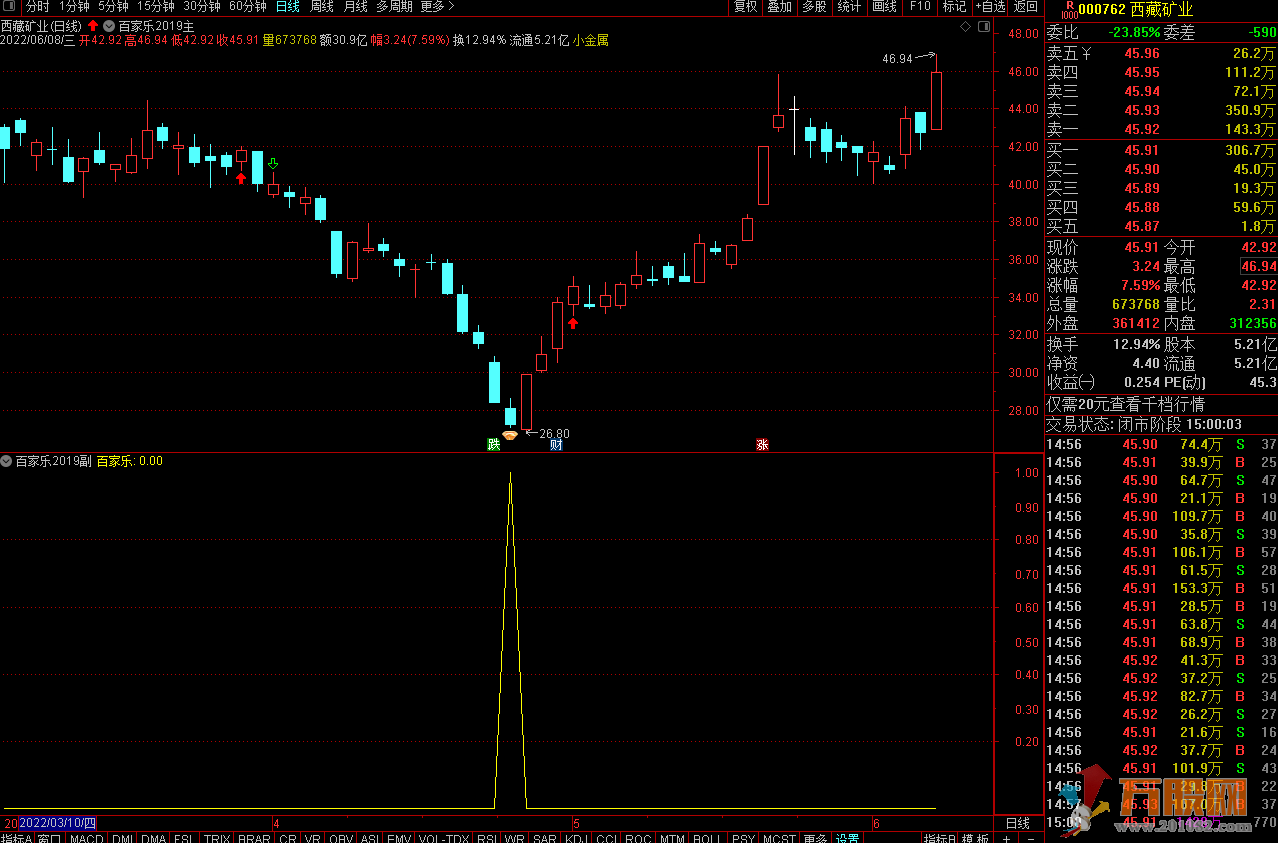Viewport: 1278px width, 843px height.
Task: Click the R1000 badge next to the stock code
Action: coord(1068,10)
